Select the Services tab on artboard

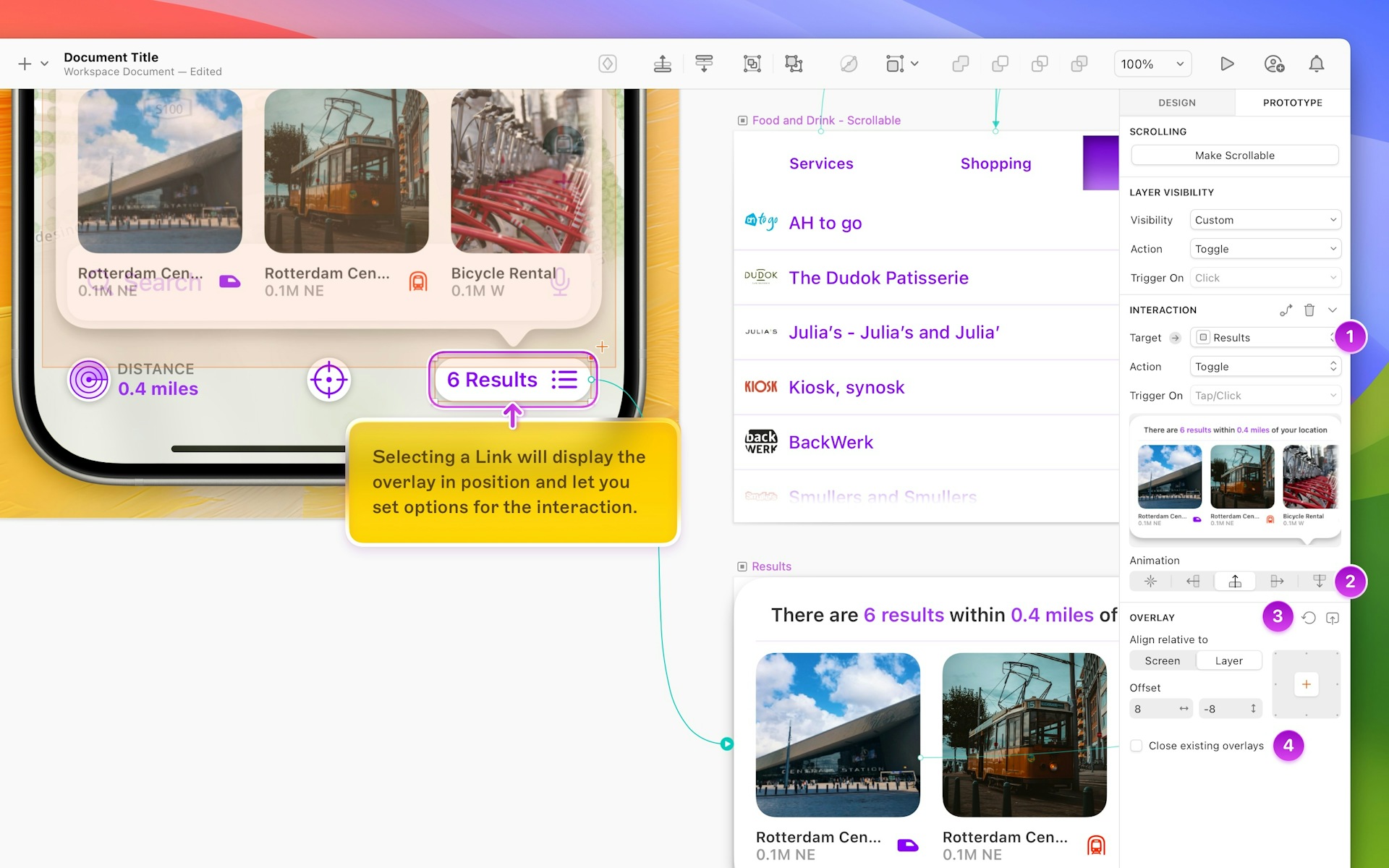821,163
